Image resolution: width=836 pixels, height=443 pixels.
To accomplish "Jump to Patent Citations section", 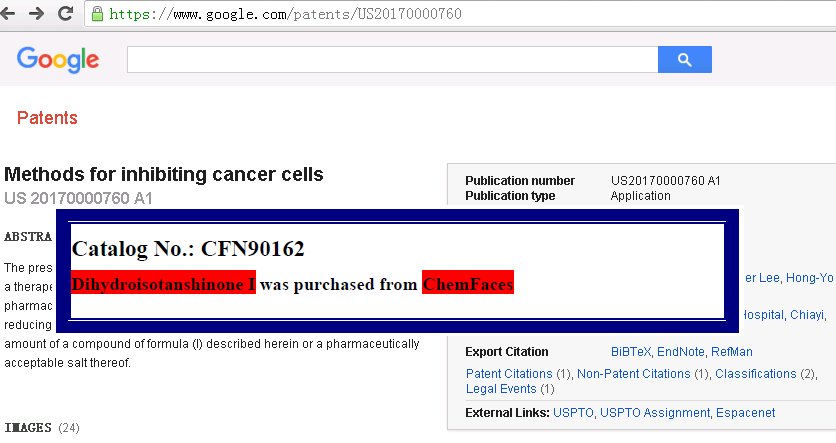I will pos(509,374).
